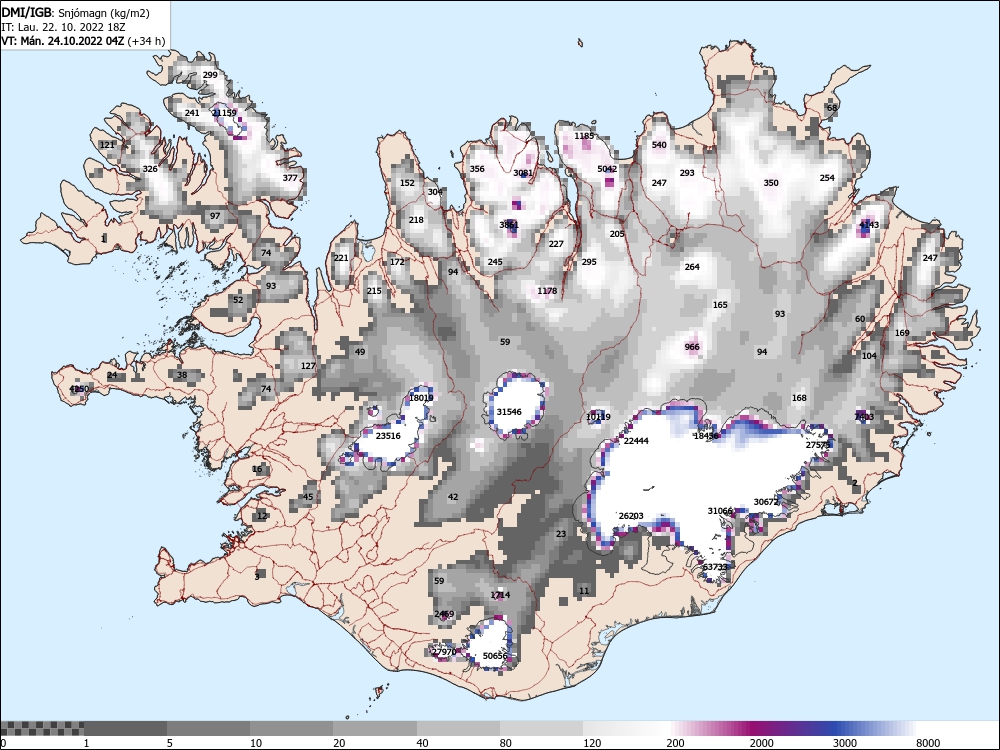Screen dimensions: 1000x750
Task: Click the 'DMI/IGB: Snjómagn (kg/m2)' title text
Action: [x=76, y=12]
